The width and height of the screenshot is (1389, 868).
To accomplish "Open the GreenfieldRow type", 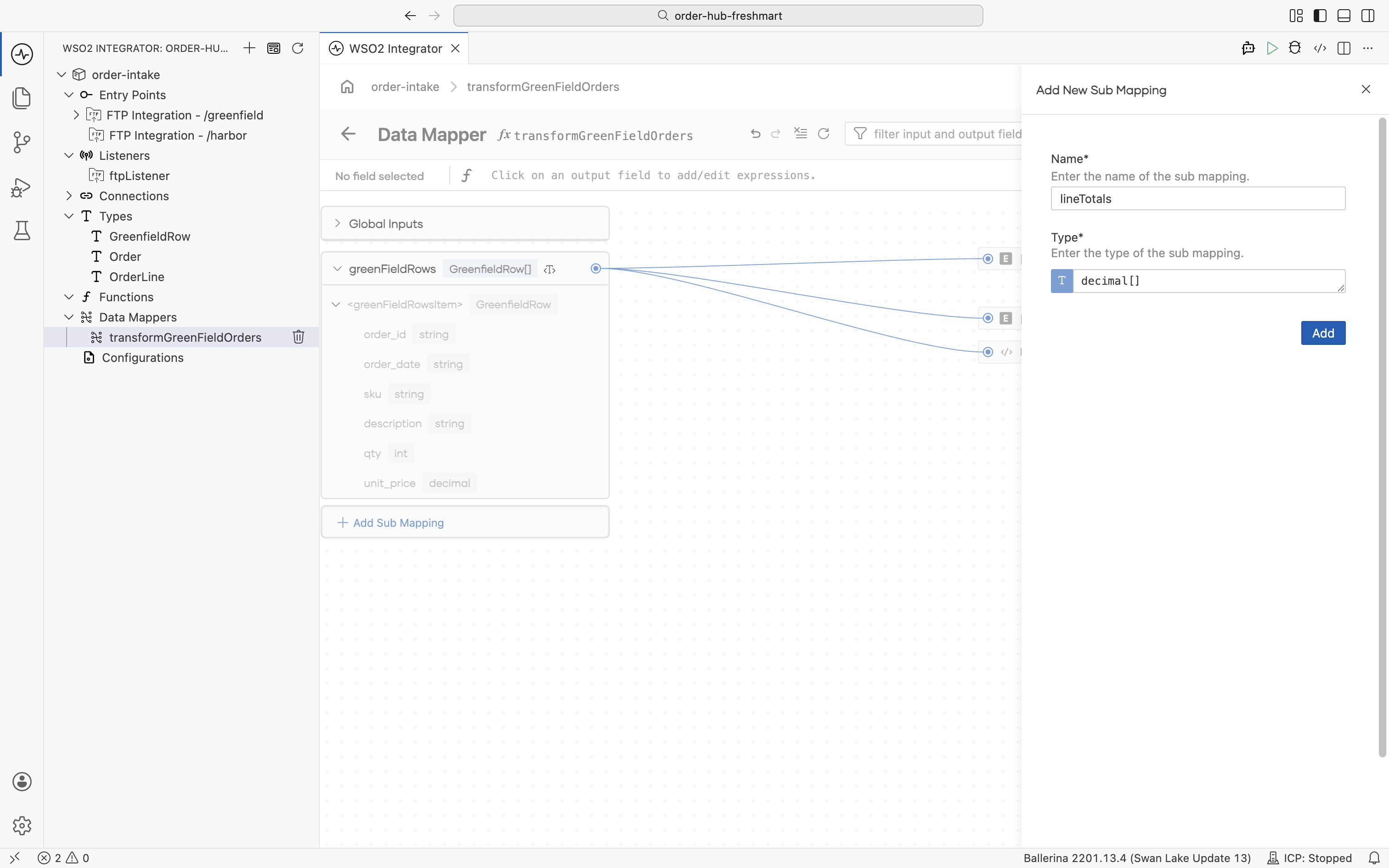I will click(x=149, y=236).
